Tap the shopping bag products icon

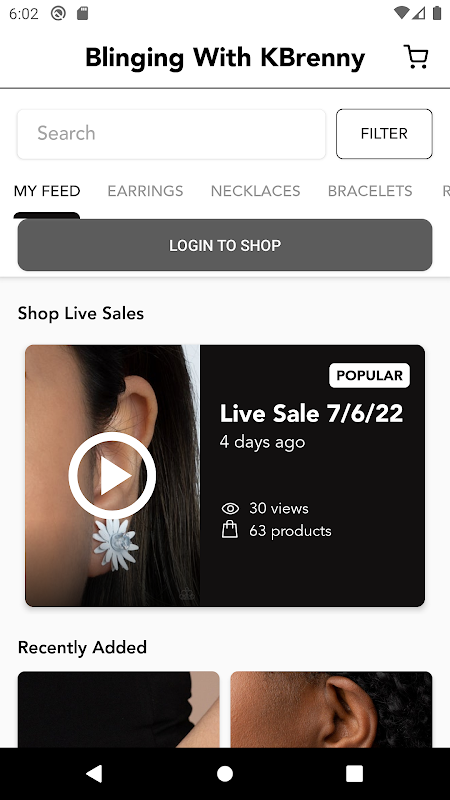pyautogui.click(x=230, y=530)
